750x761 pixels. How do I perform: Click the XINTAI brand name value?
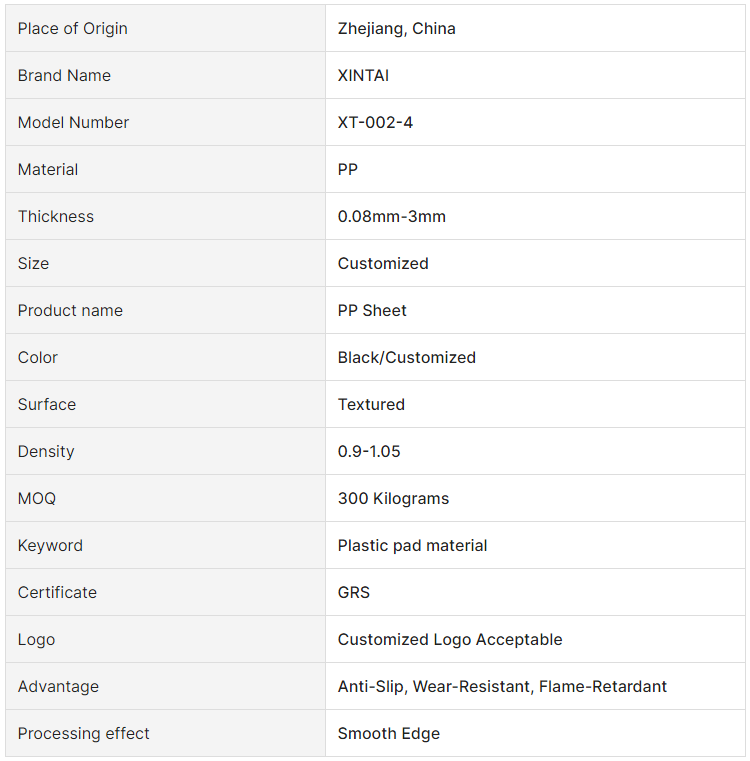click(363, 75)
